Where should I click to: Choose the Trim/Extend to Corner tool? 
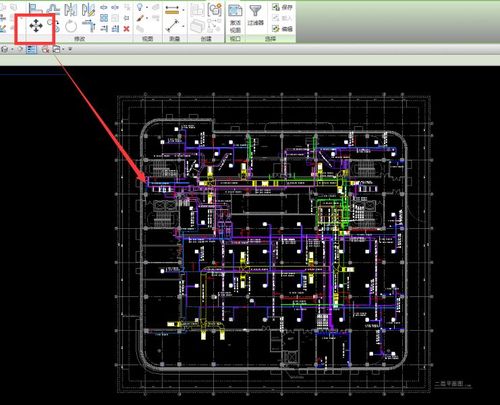89,25
